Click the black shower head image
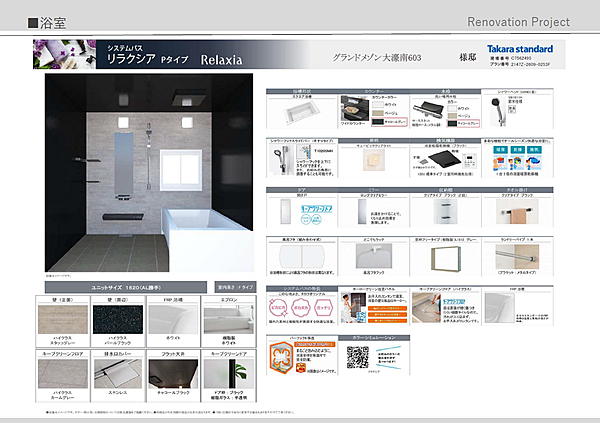 pos(498,111)
